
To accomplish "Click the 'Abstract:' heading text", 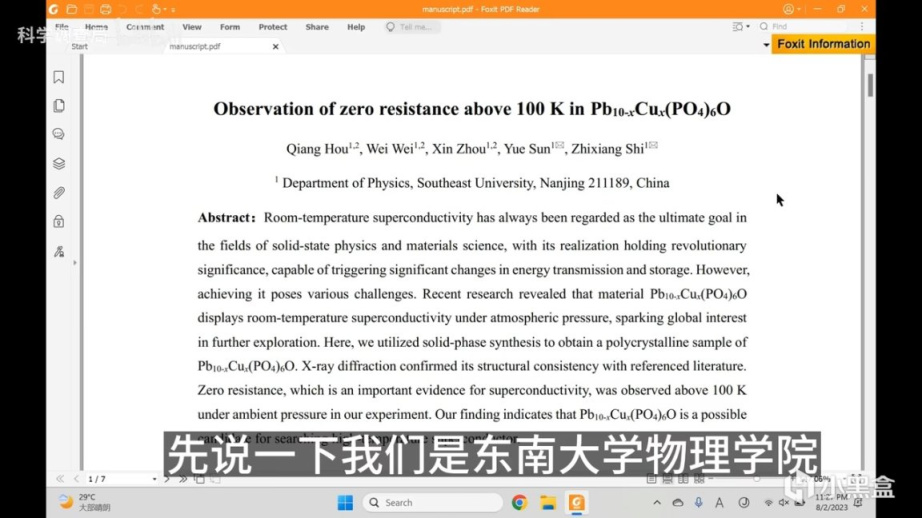I will tap(226, 218).
